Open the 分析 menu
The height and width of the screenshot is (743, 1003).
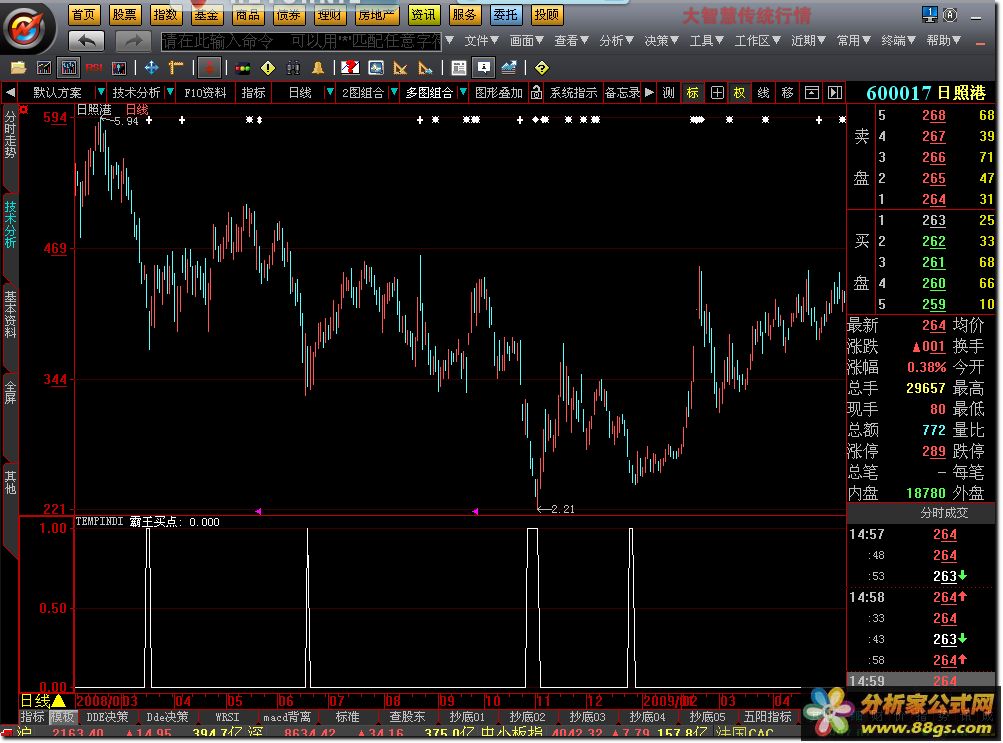pos(616,41)
